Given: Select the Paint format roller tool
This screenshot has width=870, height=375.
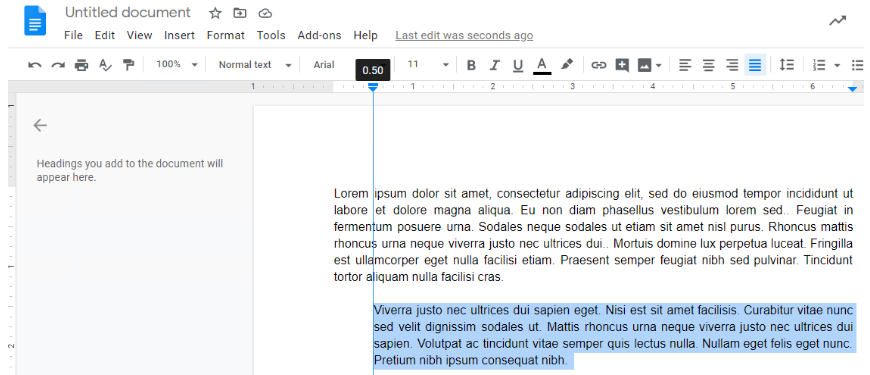Looking at the screenshot, I should 129,65.
